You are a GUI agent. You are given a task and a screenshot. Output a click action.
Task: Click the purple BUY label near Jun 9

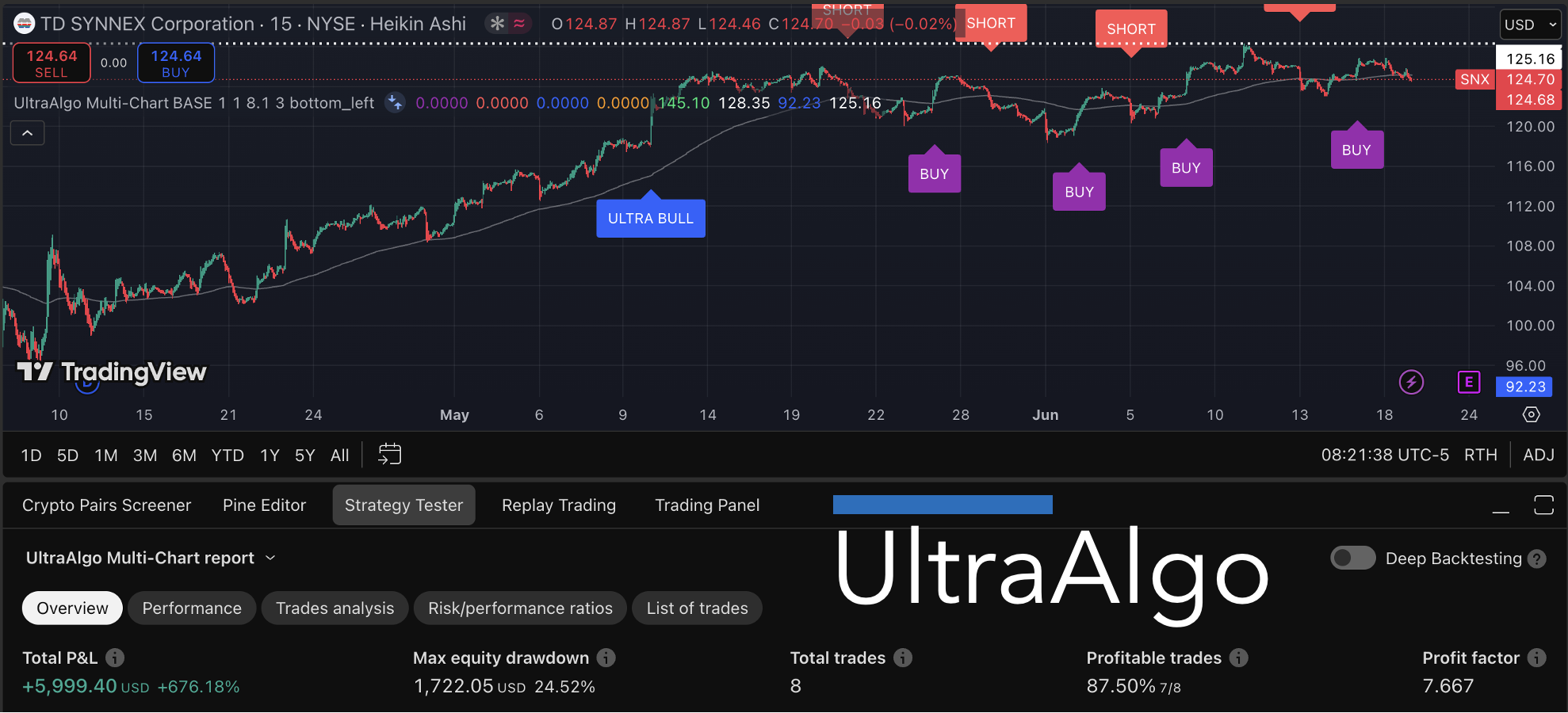(1186, 168)
